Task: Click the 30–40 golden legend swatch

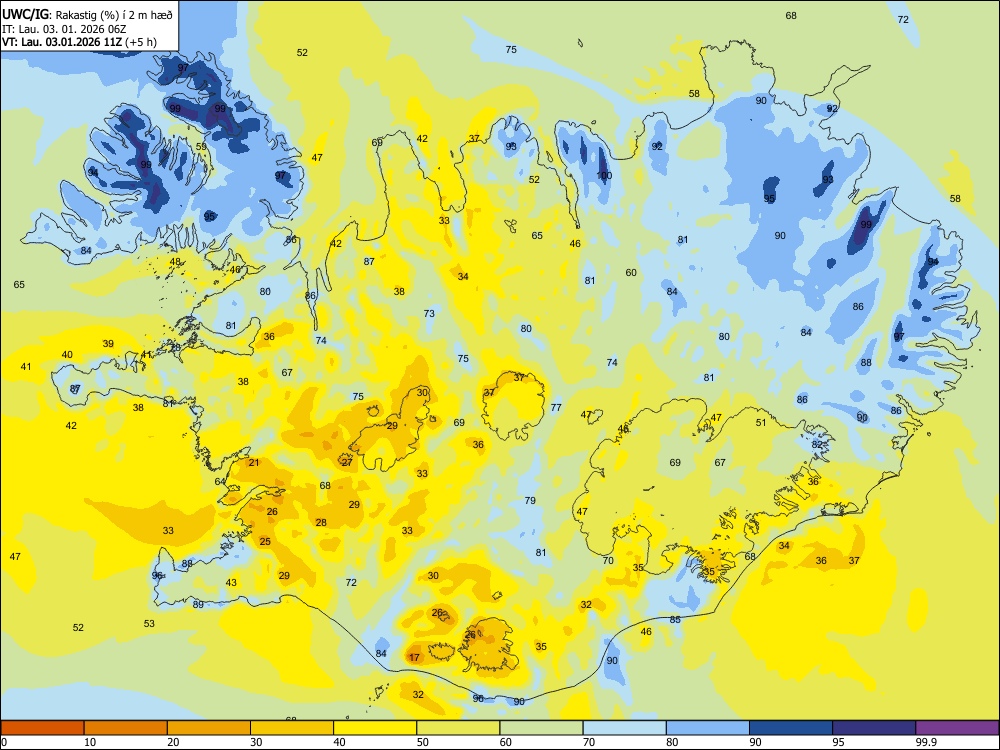Action: pyautogui.click(x=292, y=728)
